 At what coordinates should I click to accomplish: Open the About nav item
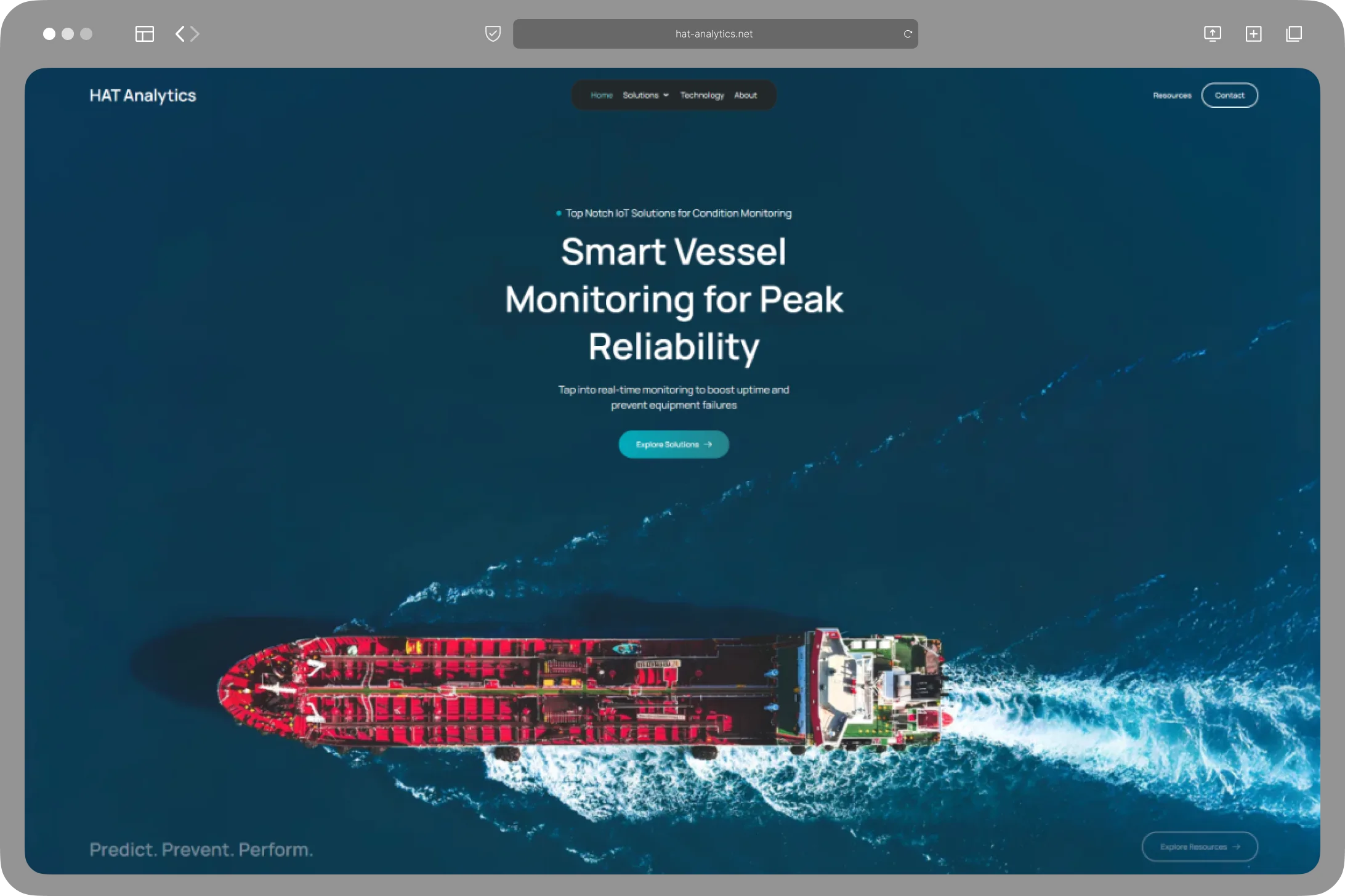745,95
